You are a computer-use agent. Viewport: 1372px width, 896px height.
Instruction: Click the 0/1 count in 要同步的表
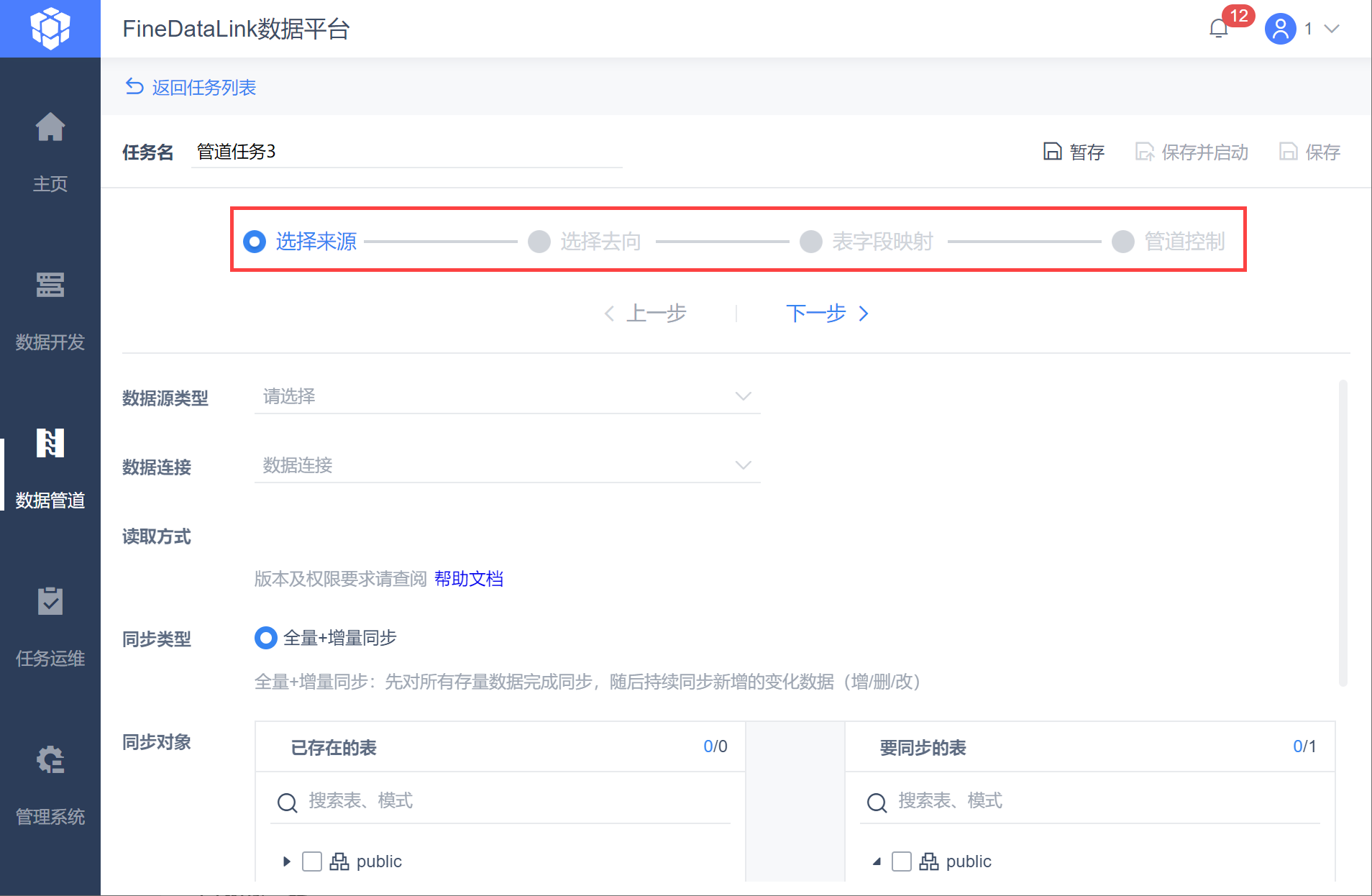tap(1304, 746)
